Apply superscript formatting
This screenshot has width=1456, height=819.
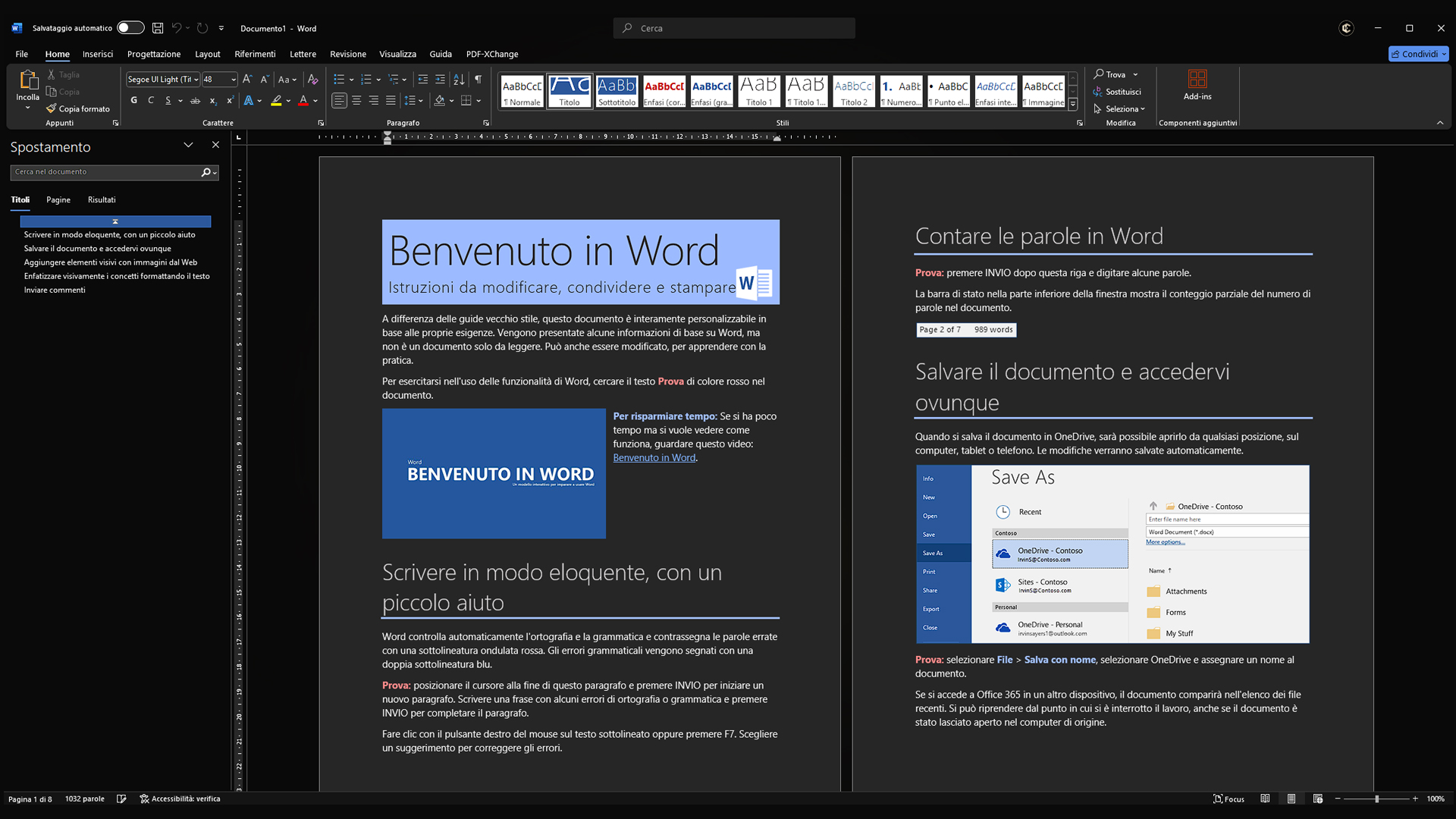pos(230,100)
